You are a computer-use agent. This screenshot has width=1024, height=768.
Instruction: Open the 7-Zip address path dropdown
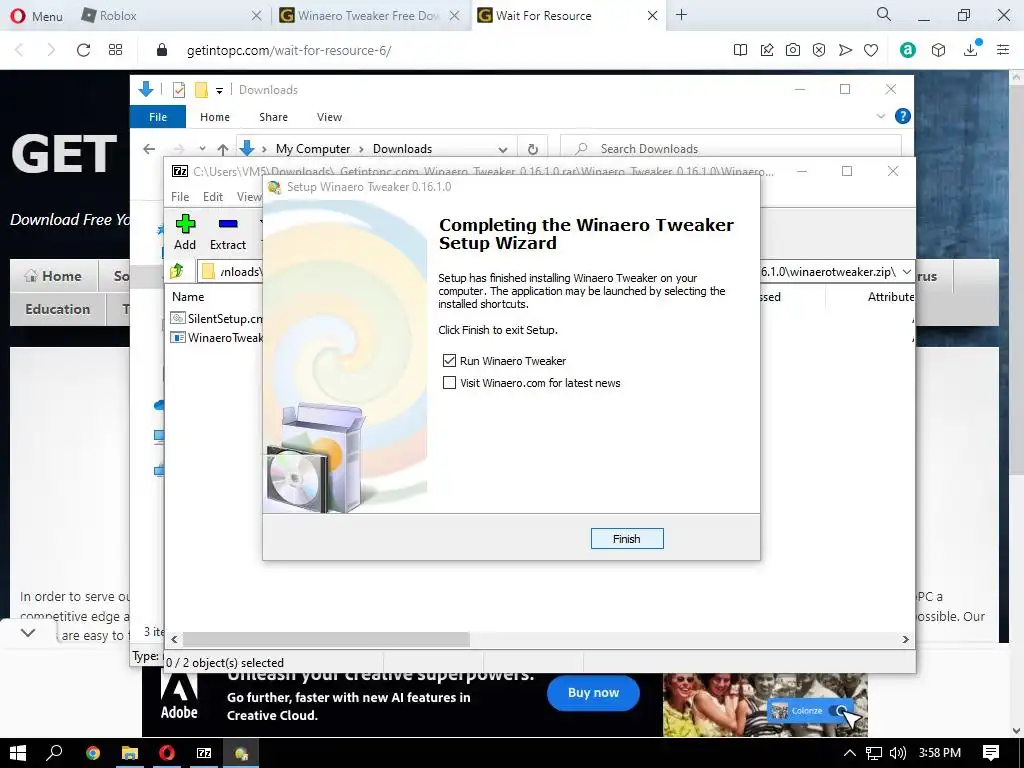click(x=906, y=272)
